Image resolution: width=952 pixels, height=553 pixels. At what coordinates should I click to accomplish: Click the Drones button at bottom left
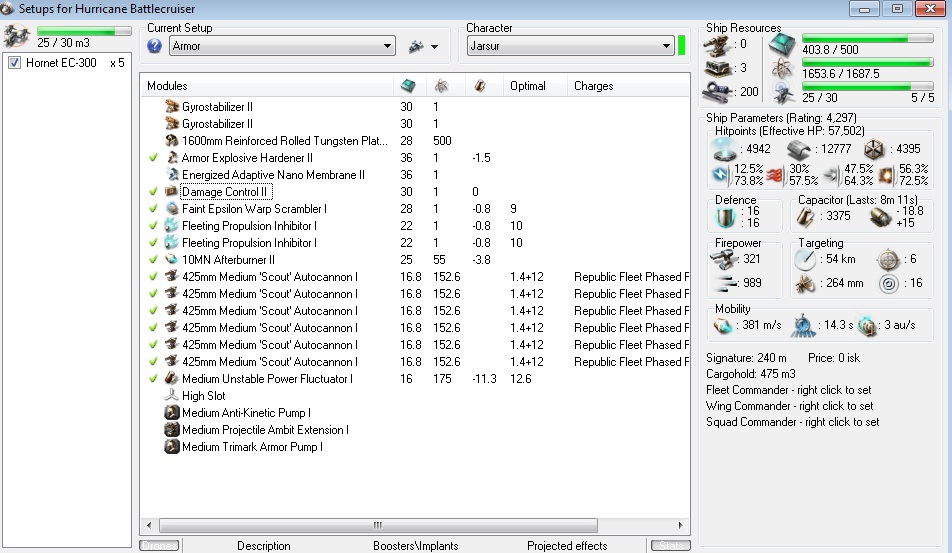(x=159, y=546)
